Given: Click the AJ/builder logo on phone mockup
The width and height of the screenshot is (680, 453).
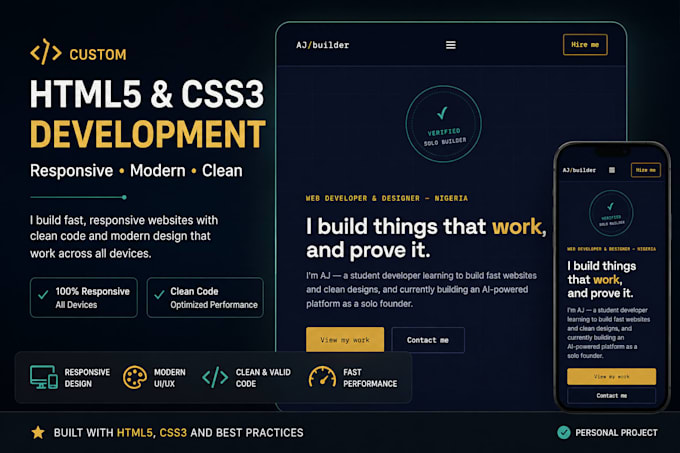Looking at the screenshot, I should (579, 170).
